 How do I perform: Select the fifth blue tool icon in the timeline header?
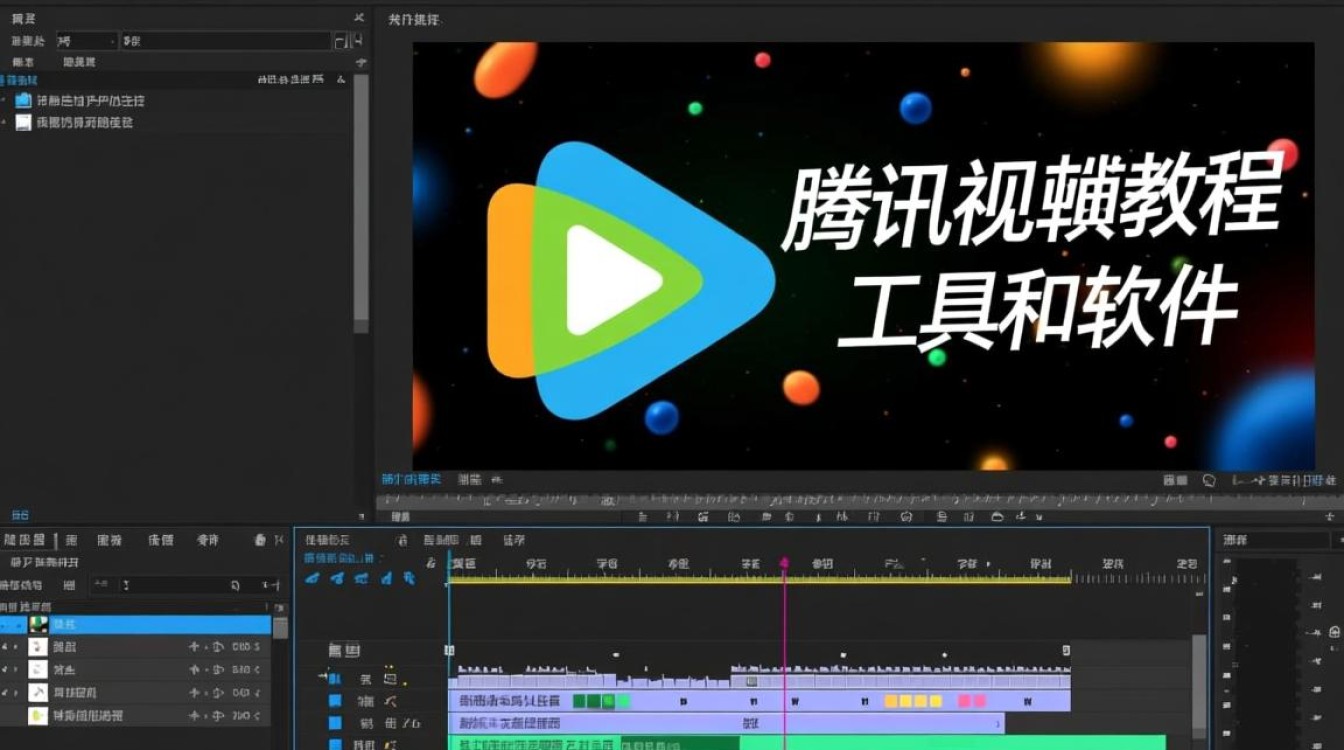point(409,578)
